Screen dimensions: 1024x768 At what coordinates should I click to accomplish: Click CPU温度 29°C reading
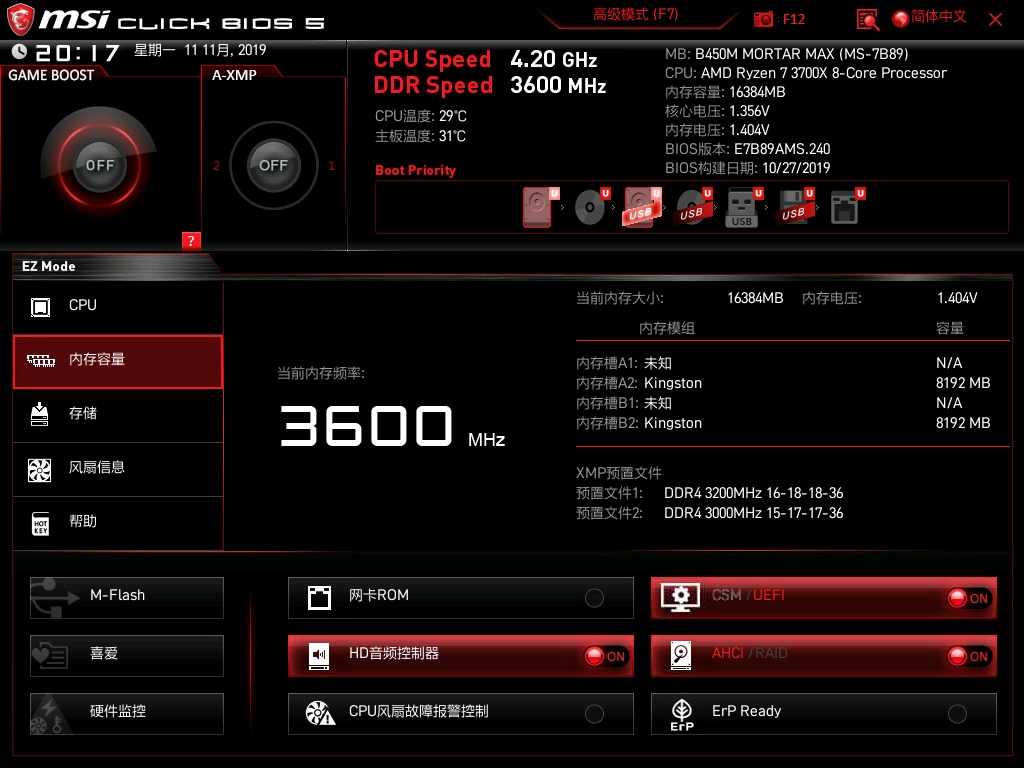coord(421,116)
